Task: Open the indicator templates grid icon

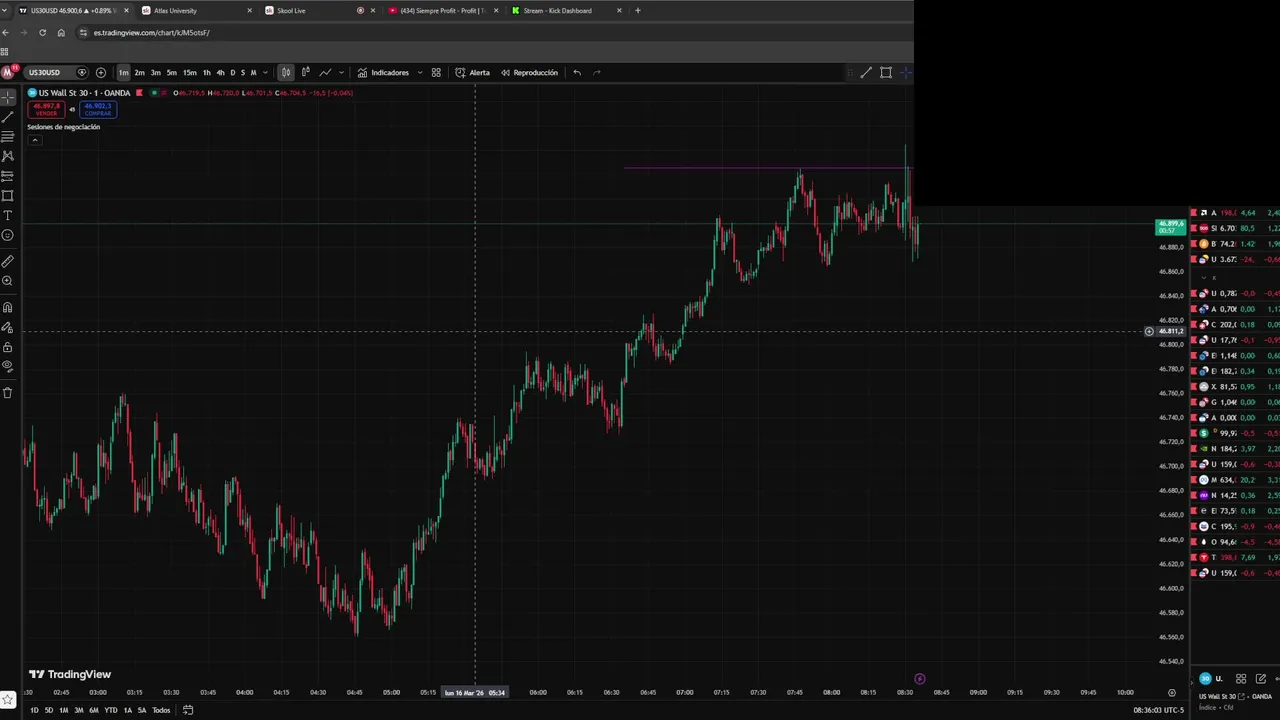Action: coord(436,72)
